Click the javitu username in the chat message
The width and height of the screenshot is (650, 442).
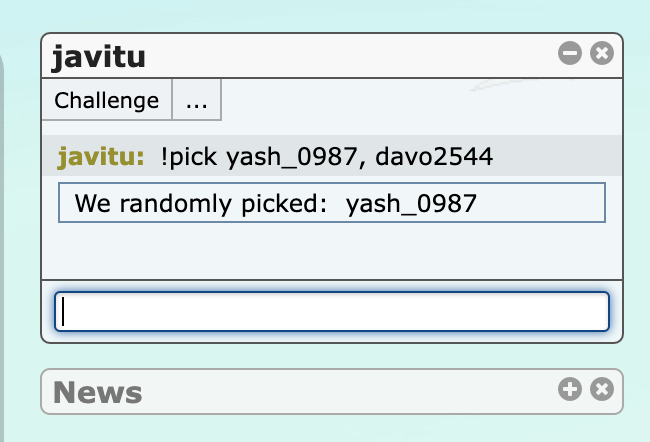(x=101, y=157)
